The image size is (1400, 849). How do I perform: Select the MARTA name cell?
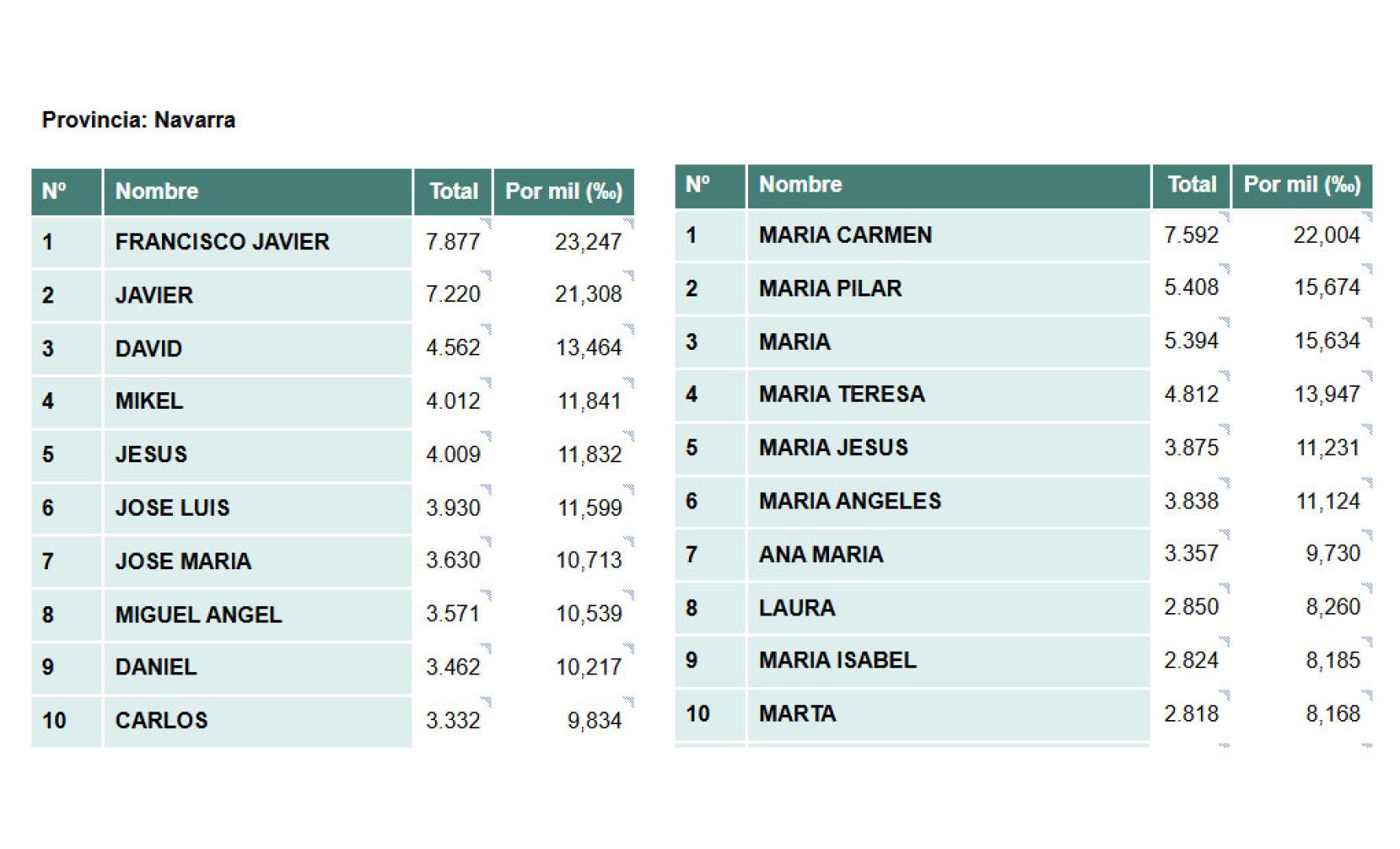pyautogui.click(x=797, y=714)
